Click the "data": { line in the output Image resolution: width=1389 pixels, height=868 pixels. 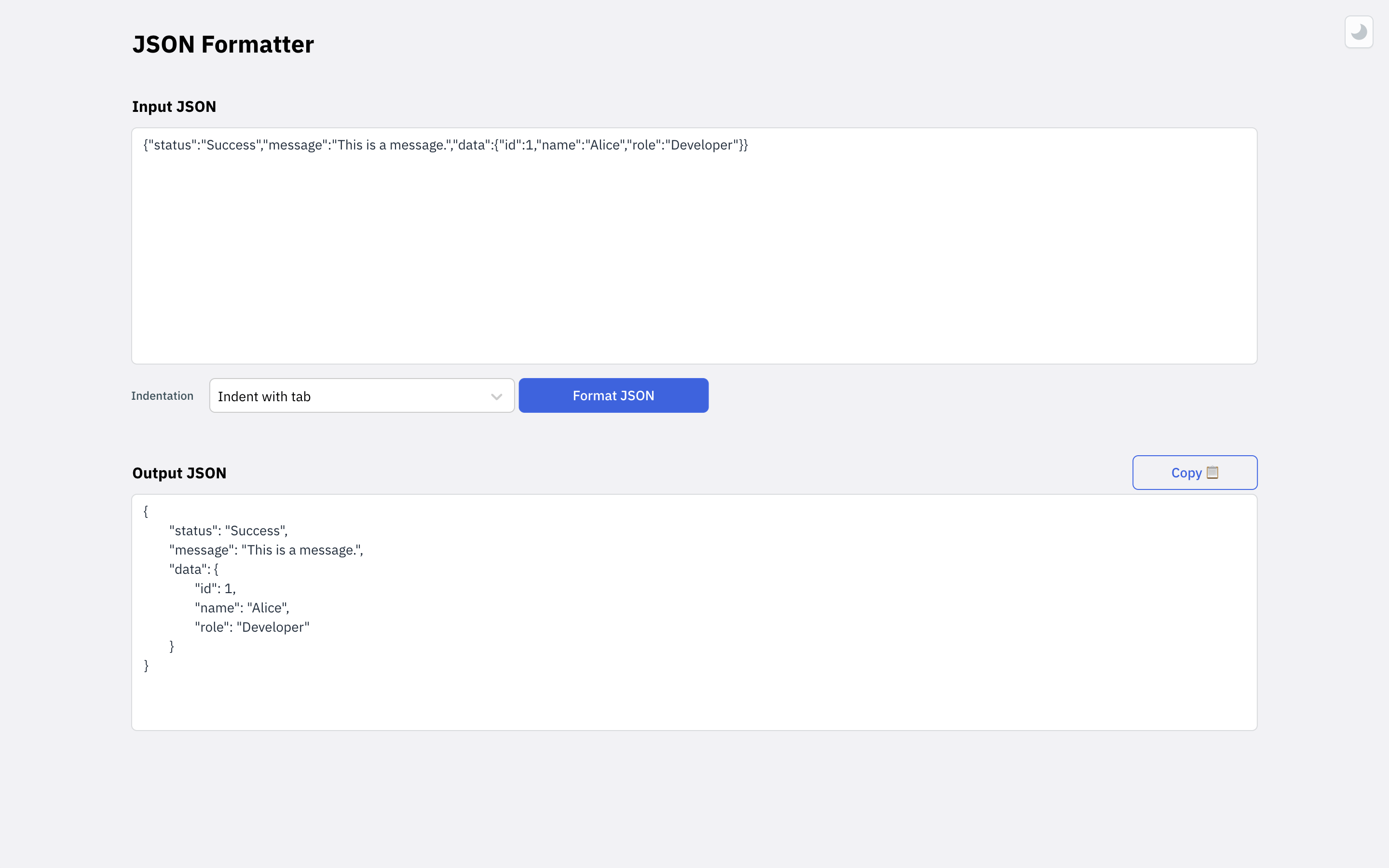193,570
